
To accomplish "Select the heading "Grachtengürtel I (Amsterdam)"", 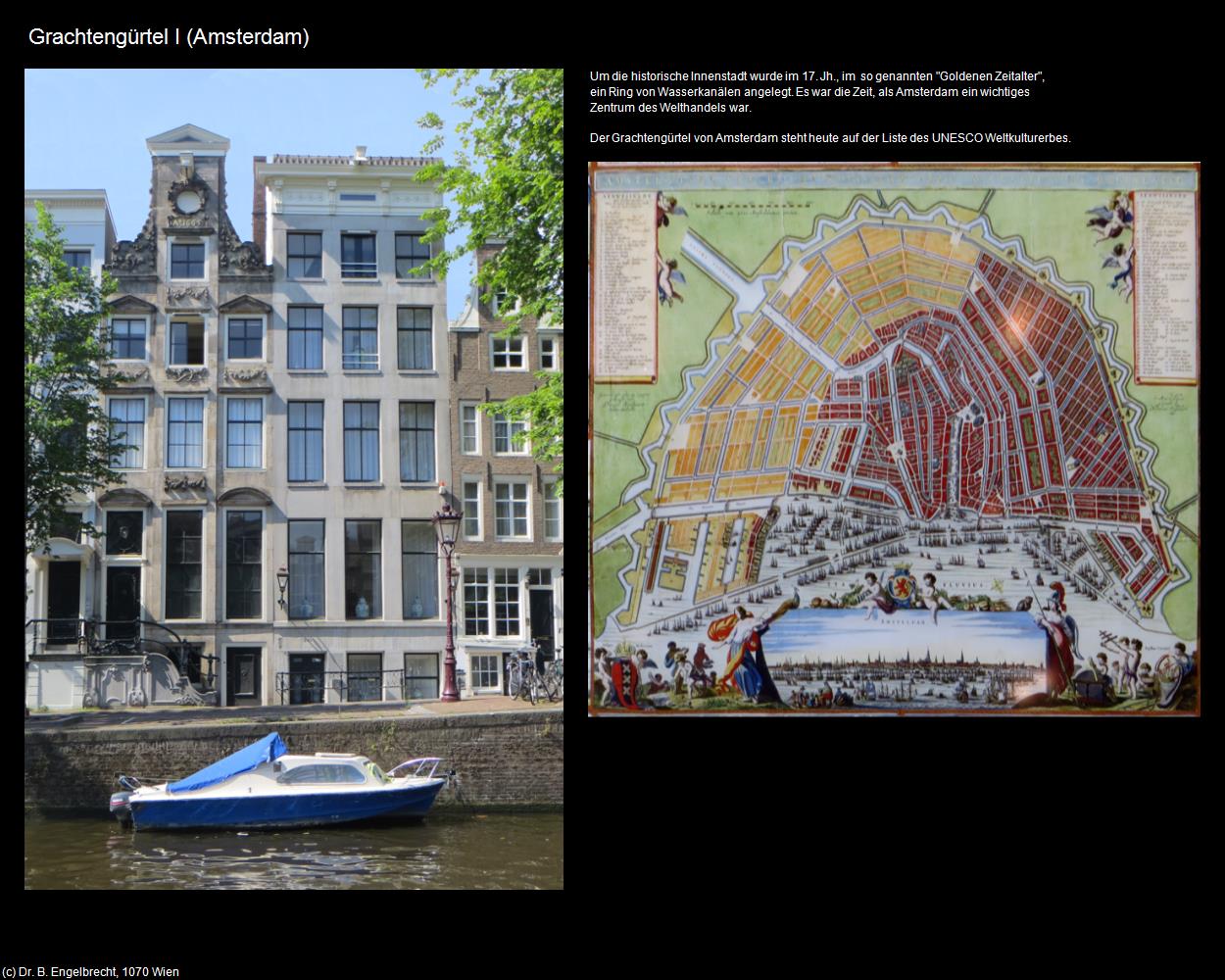I will click(x=169, y=37).
